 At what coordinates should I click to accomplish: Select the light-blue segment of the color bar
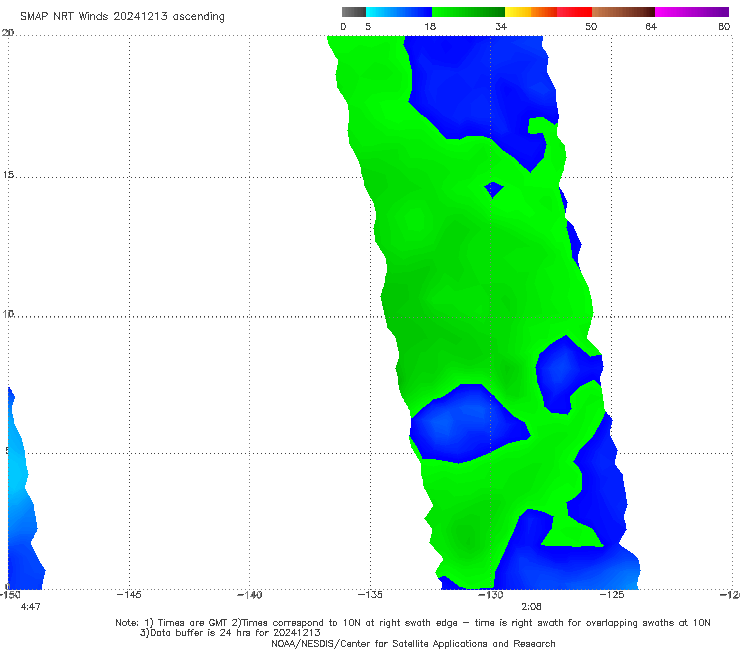[399, 12]
